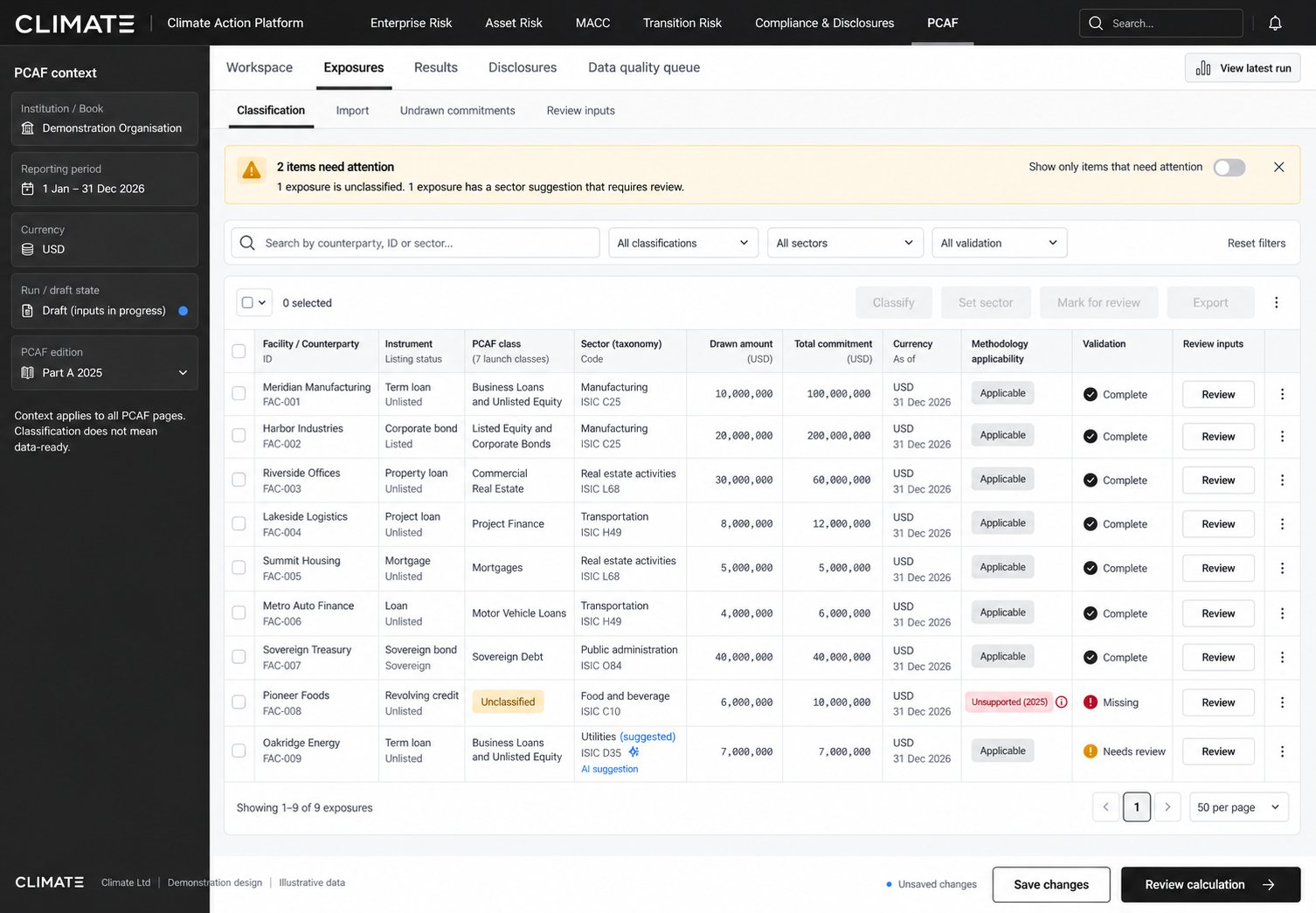Toggle Show only items that need attention

[1229, 168]
